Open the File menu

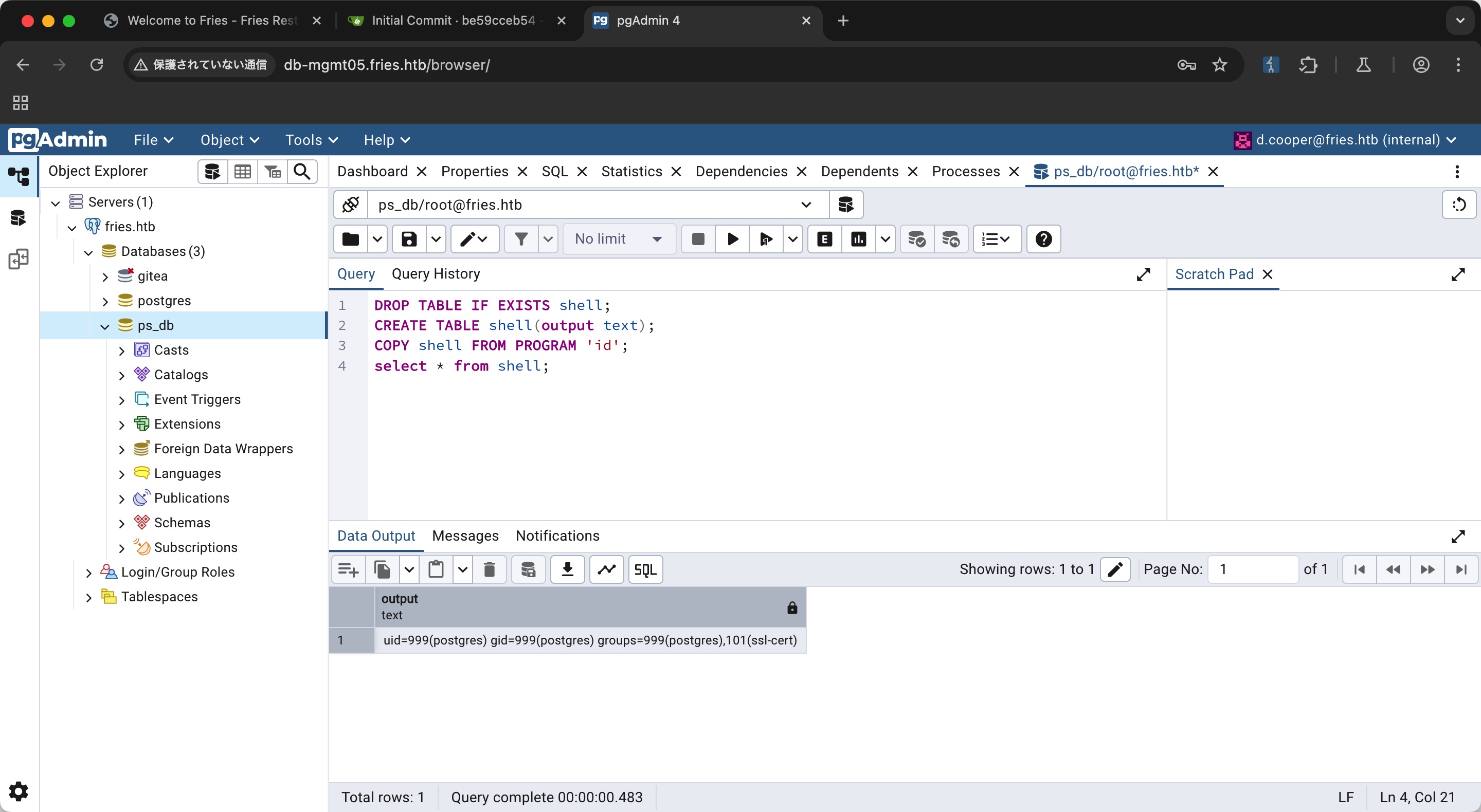tap(154, 140)
